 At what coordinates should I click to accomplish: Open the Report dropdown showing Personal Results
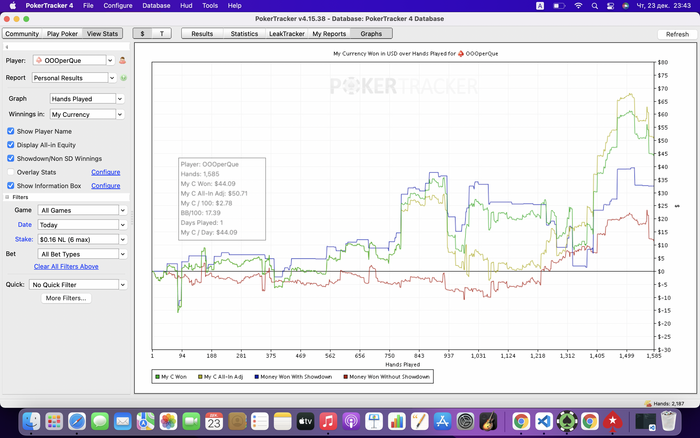(112, 78)
